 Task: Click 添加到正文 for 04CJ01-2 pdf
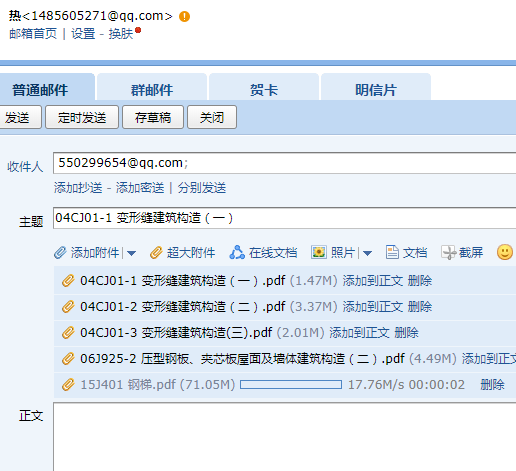coord(373,307)
